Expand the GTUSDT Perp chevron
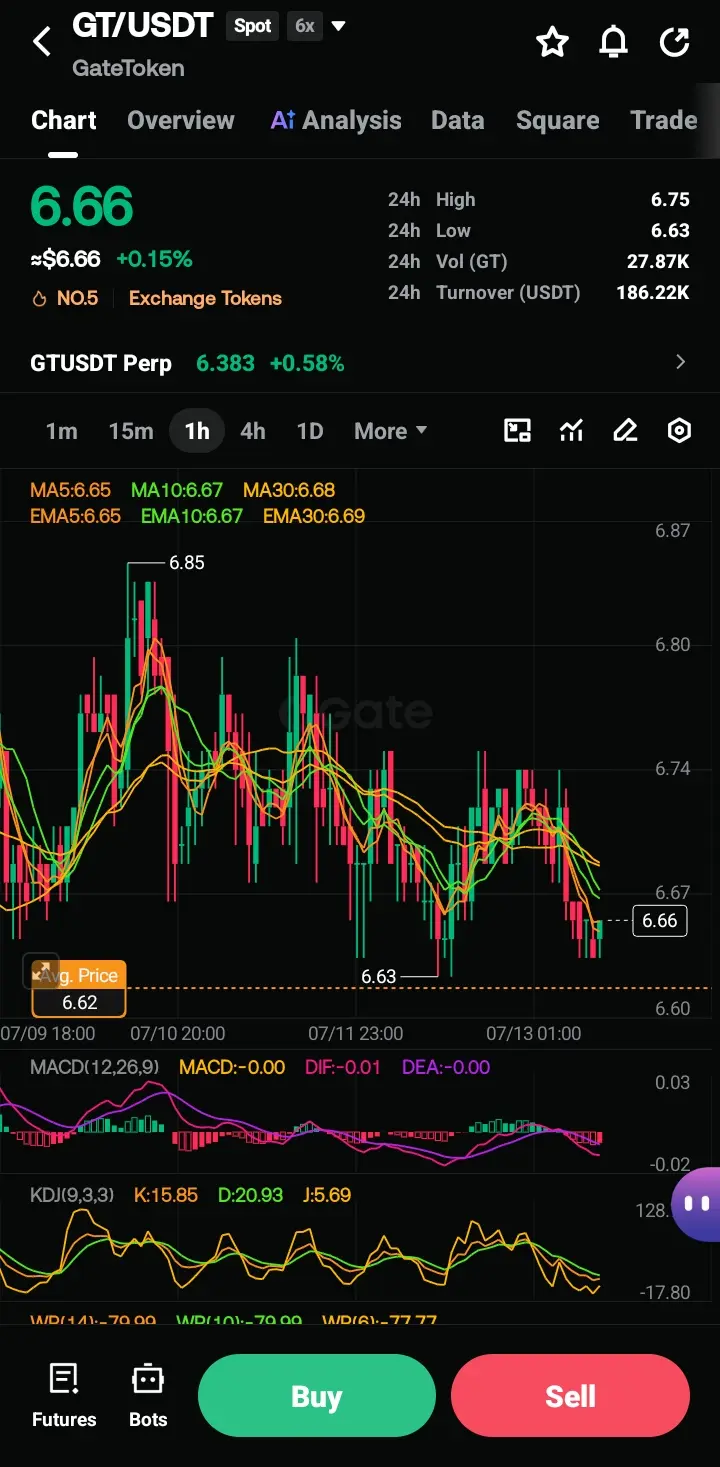 [681, 362]
